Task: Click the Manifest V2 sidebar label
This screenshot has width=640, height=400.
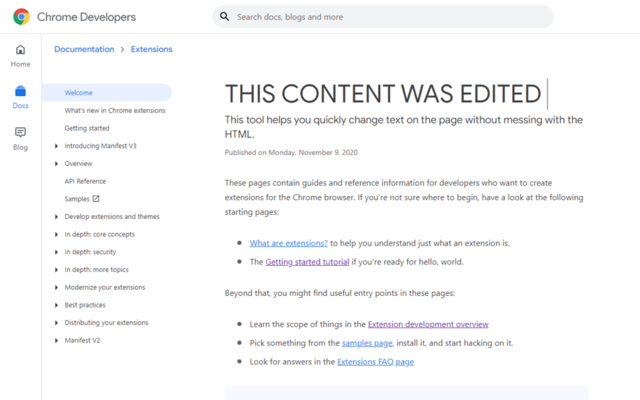Action: click(82, 340)
